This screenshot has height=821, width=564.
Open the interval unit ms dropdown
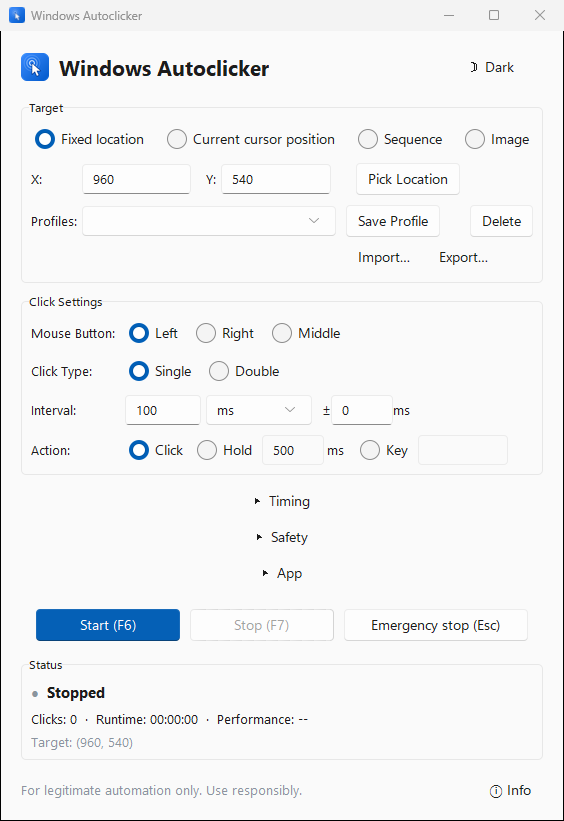click(259, 410)
